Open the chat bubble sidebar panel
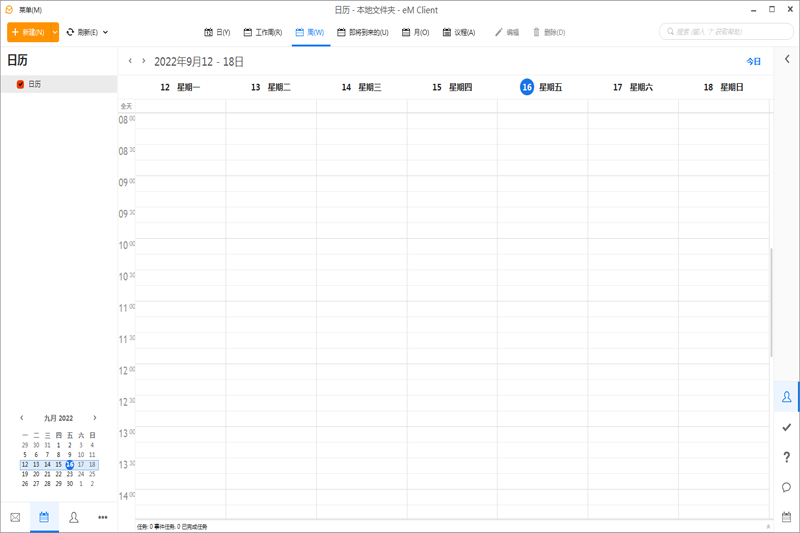 pos(786,487)
